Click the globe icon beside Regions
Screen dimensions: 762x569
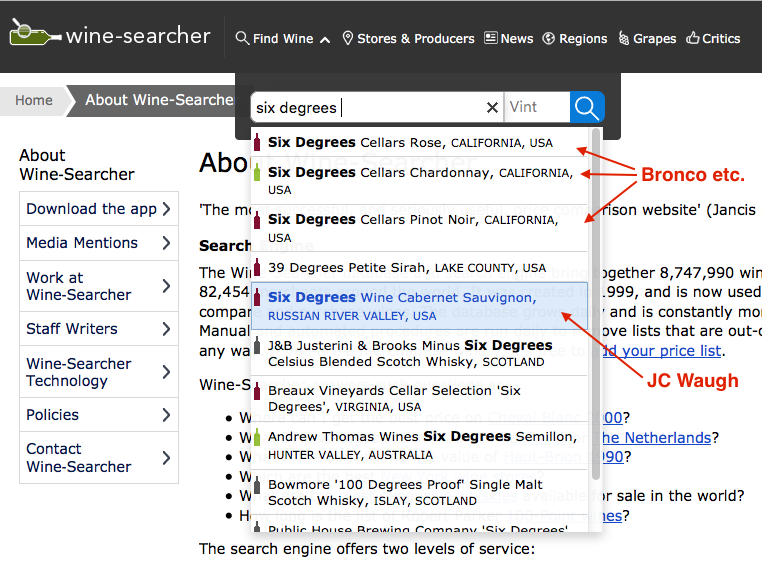coord(549,38)
